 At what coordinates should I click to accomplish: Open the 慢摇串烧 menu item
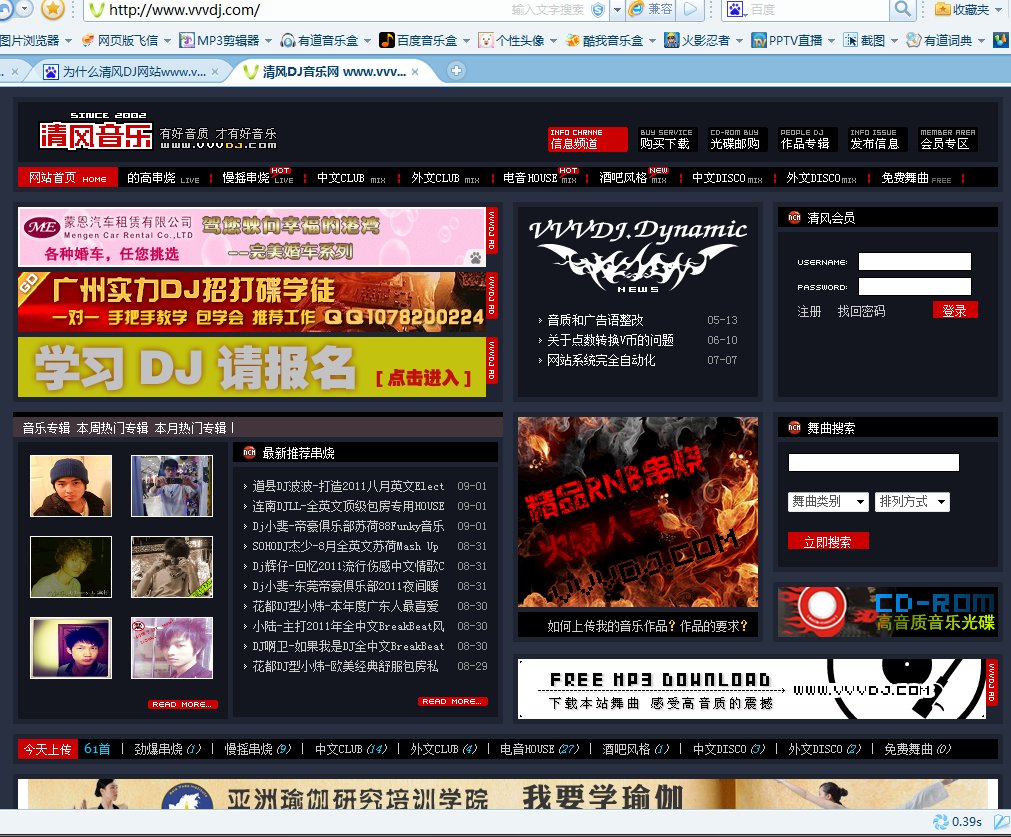[257, 178]
